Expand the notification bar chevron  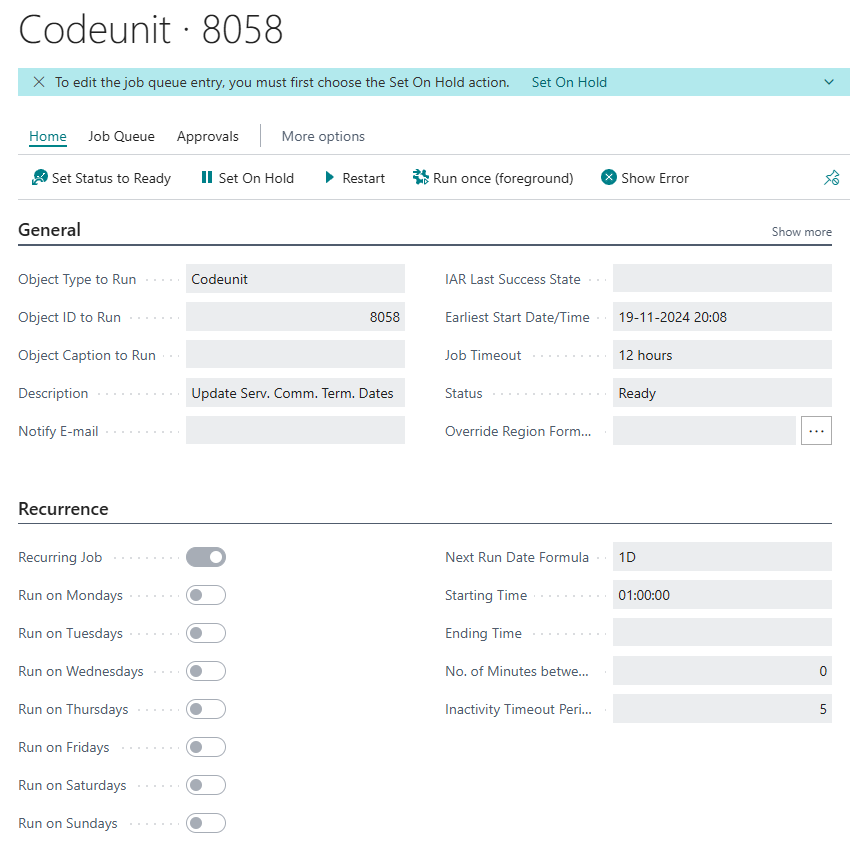(829, 82)
